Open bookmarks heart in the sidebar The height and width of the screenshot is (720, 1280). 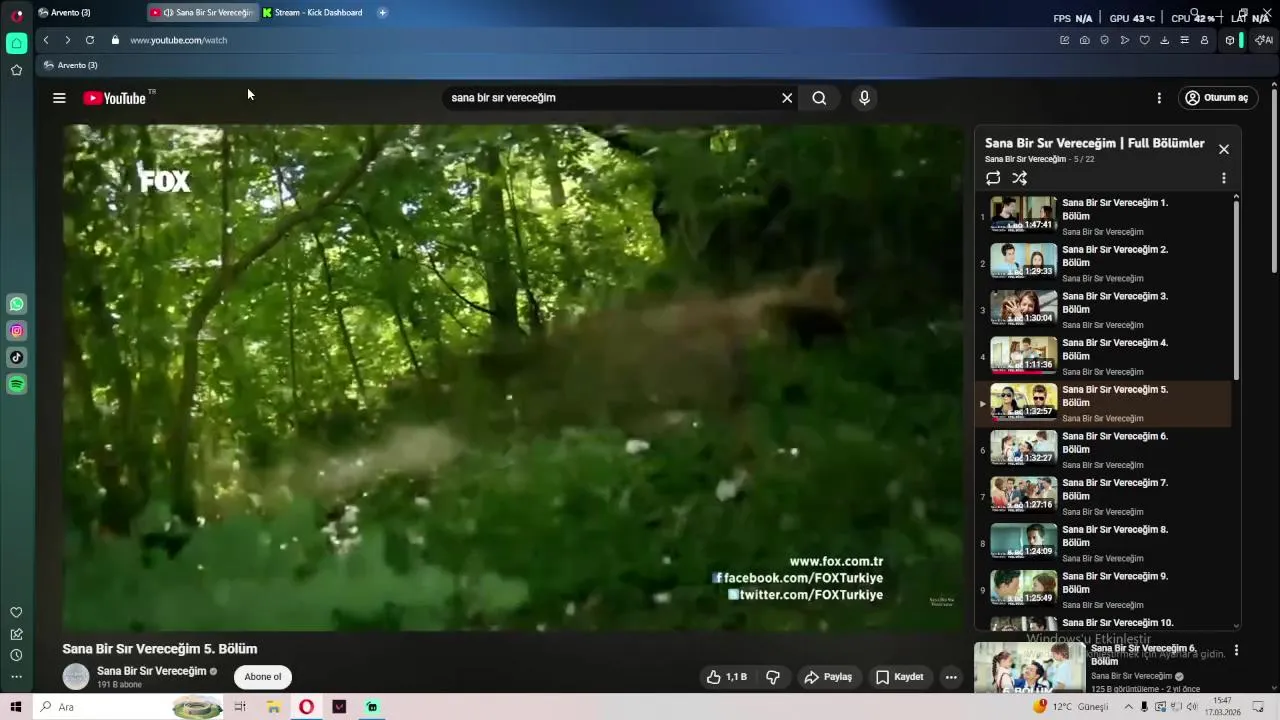(16, 613)
